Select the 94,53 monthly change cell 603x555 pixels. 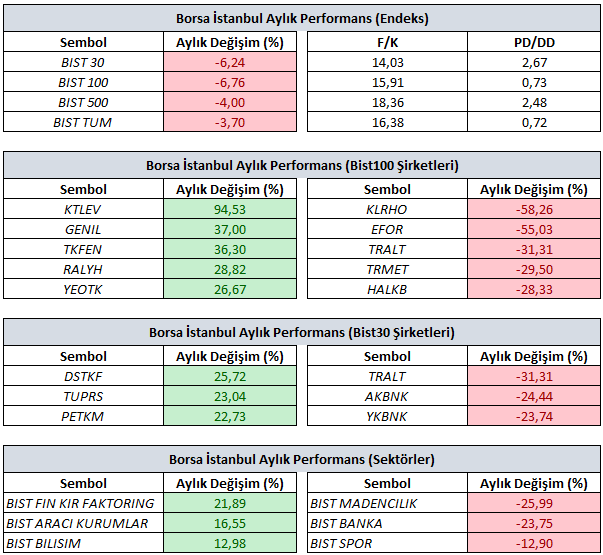pos(230,209)
